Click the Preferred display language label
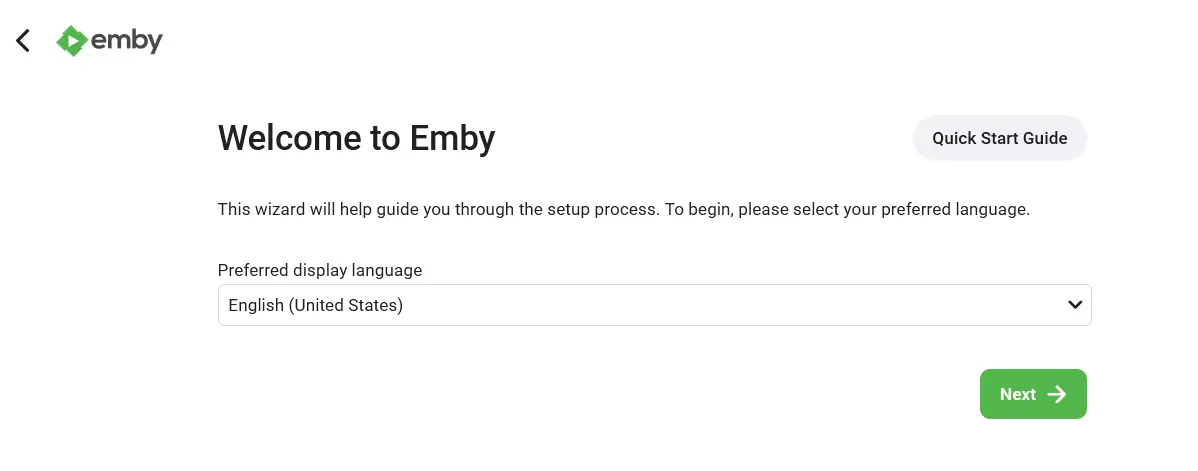1198x471 pixels. pyautogui.click(x=320, y=270)
